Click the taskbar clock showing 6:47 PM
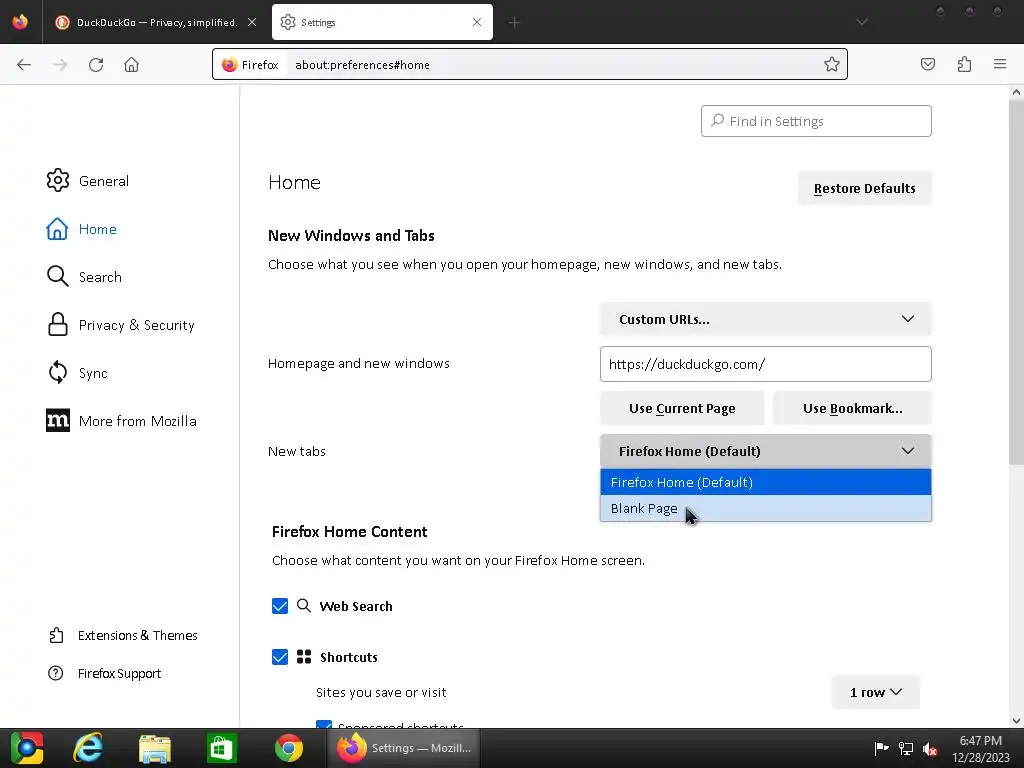Viewport: 1024px width, 768px height. pos(980,741)
